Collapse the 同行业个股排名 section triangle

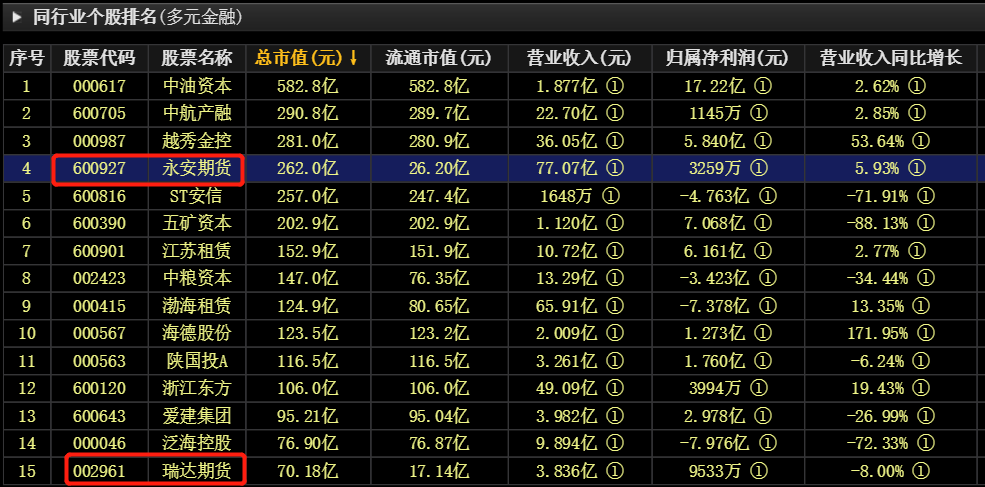[x=18, y=17]
